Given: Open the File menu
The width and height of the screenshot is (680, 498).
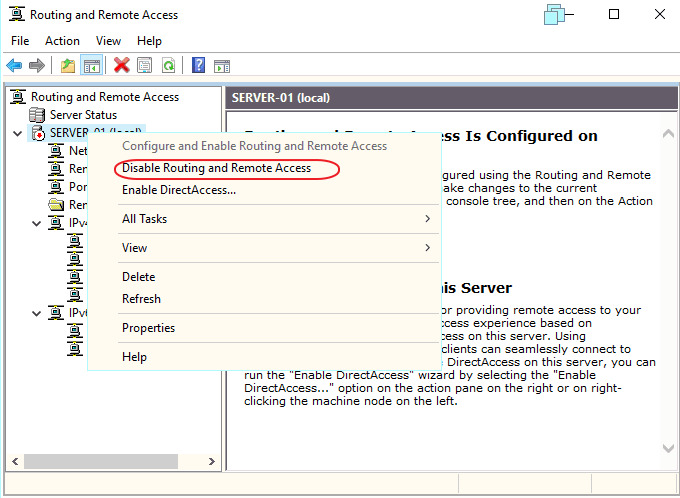Looking at the screenshot, I should pos(20,41).
